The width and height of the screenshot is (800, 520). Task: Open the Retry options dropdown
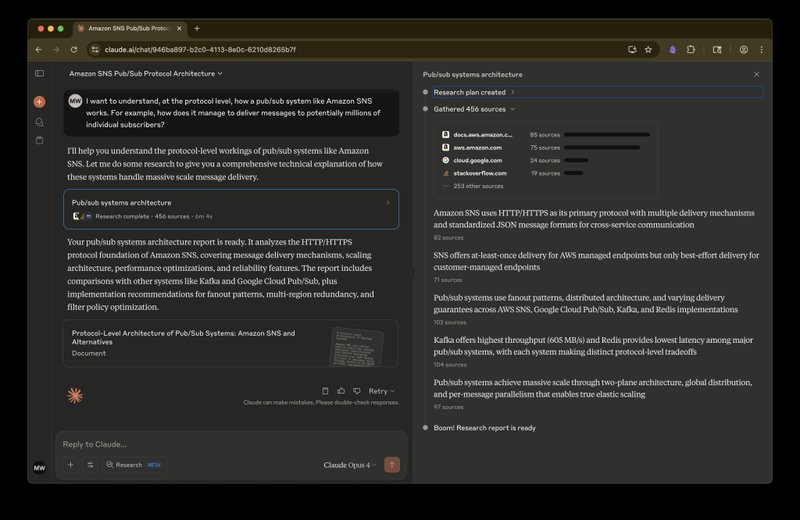click(381, 391)
